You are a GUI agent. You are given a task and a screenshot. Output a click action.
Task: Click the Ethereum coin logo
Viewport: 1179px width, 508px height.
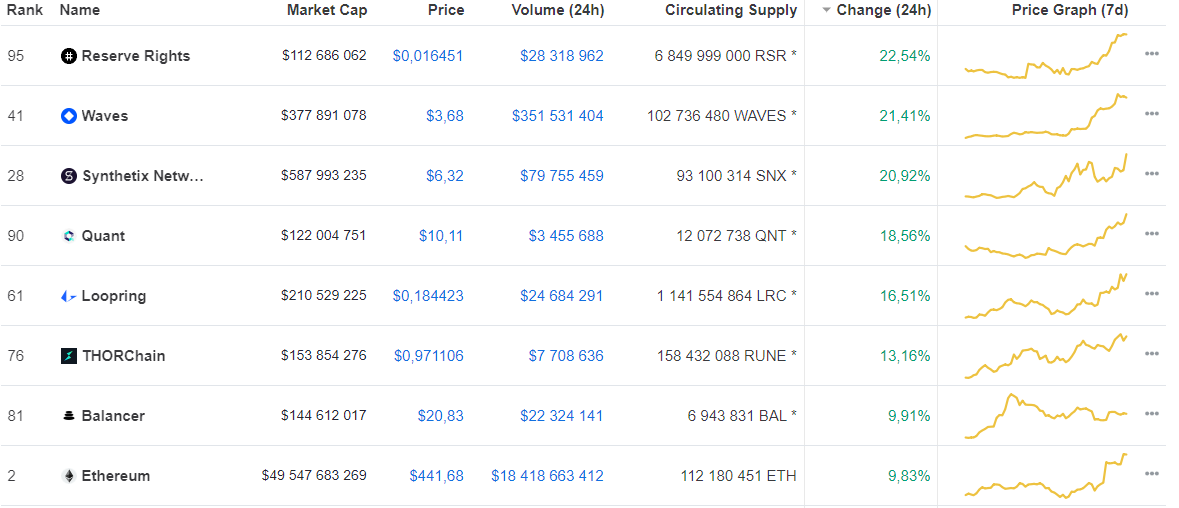[x=69, y=476]
